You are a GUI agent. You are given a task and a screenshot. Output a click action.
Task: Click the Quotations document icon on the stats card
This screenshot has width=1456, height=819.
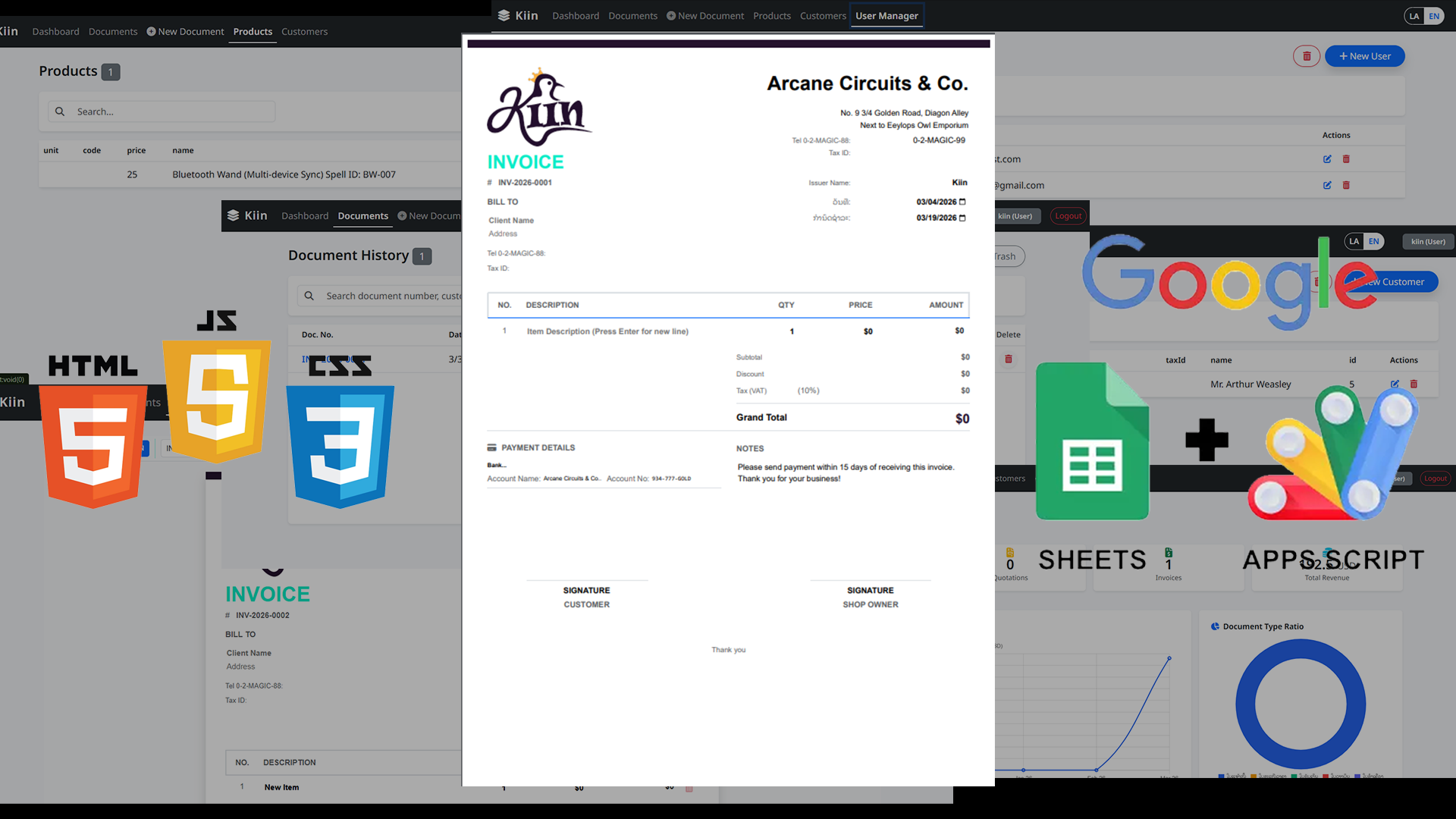[1010, 553]
